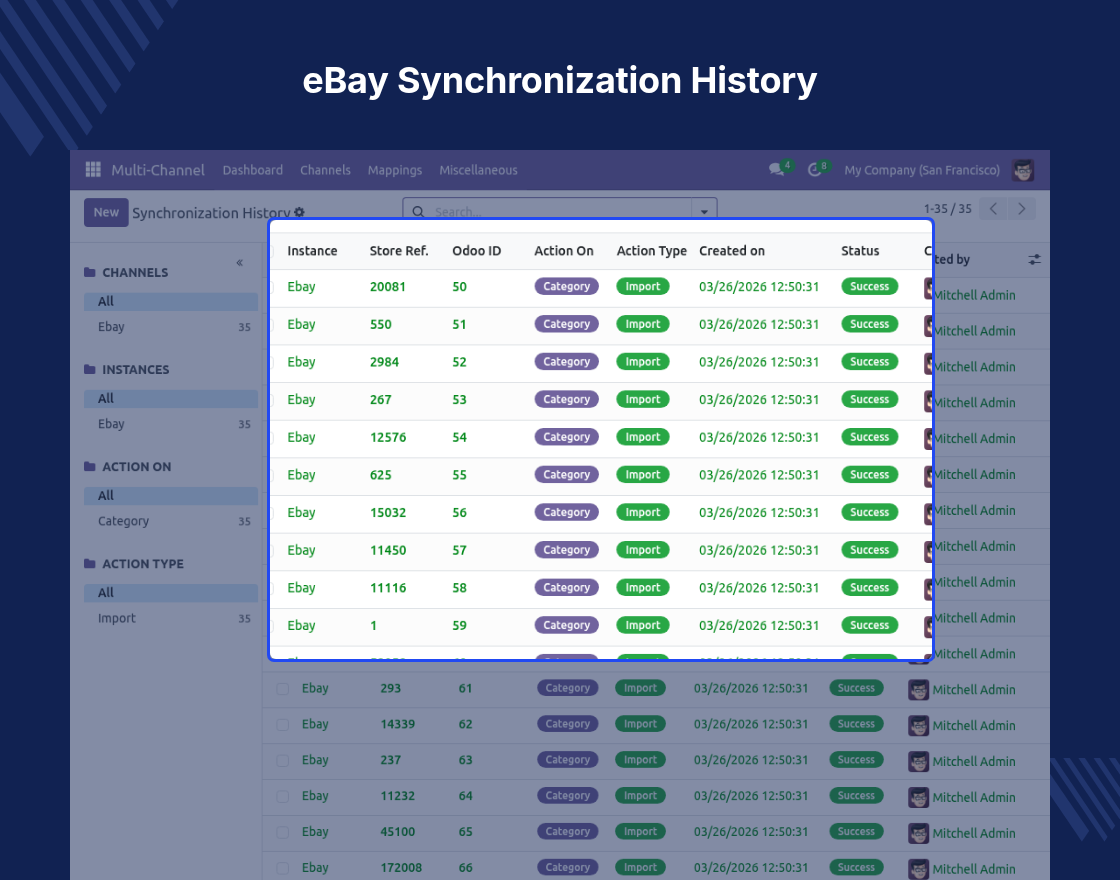The width and height of the screenshot is (1120, 880).
Task: Go to the next page arrow
Action: (x=1021, y=209)
